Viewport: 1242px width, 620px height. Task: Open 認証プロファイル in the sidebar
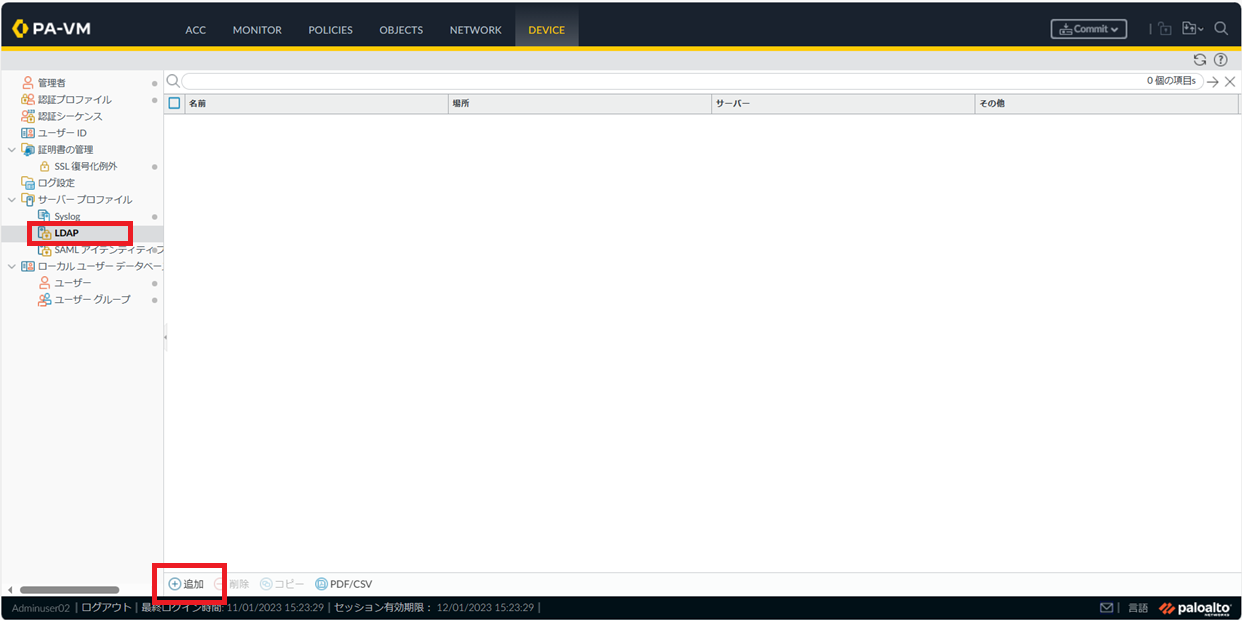pos(75,99)
